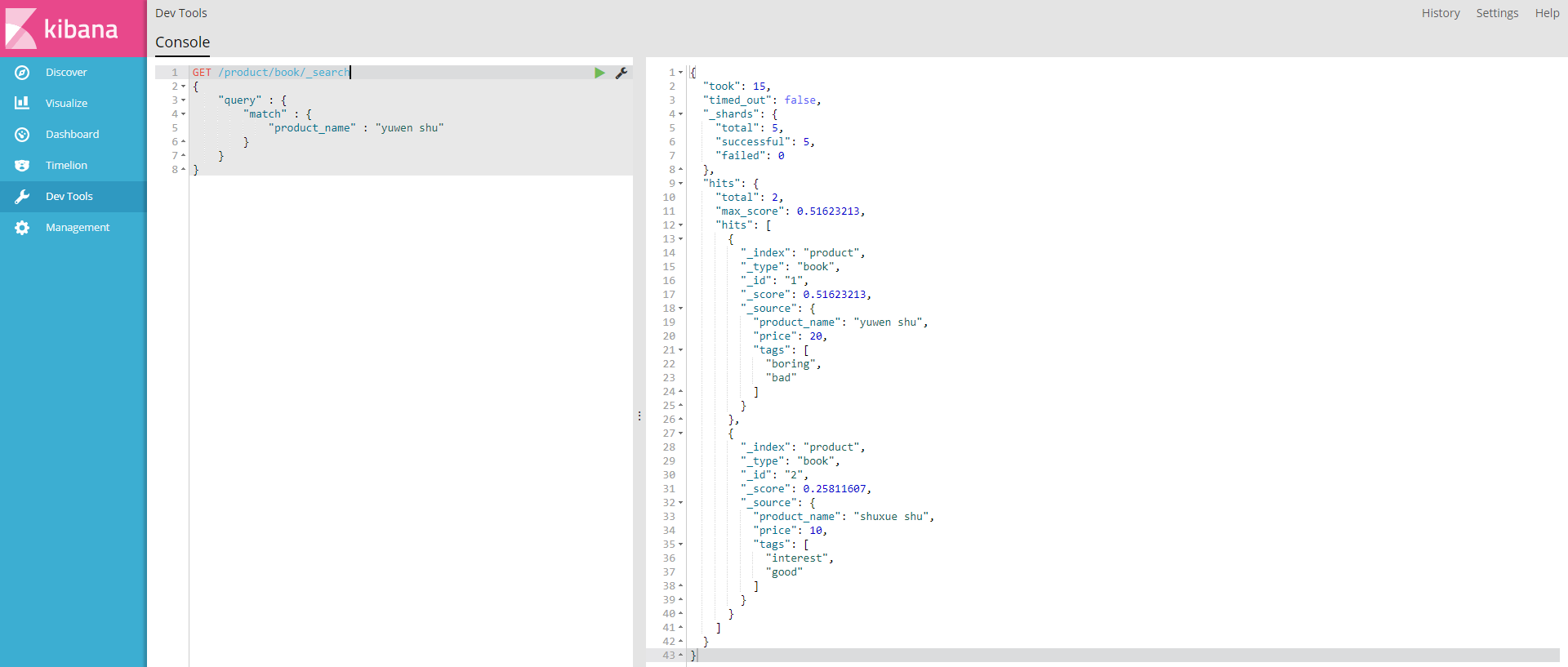Screen dimensions: 1568x667
Task: Click max_score value 0.51623213
Action: 828,211
